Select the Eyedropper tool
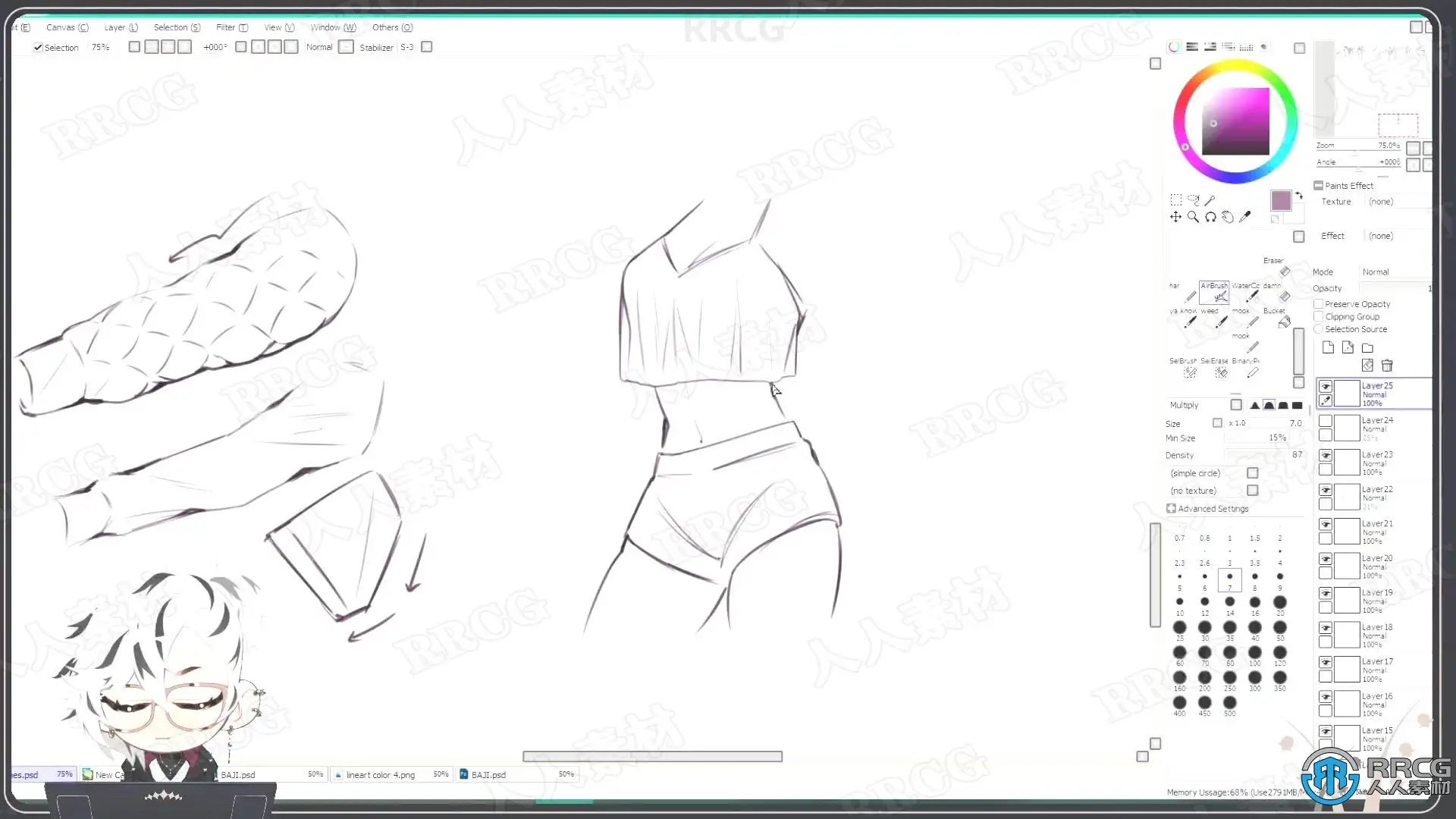This screenshot has width=1456, height=819. tap(1244, 217)
